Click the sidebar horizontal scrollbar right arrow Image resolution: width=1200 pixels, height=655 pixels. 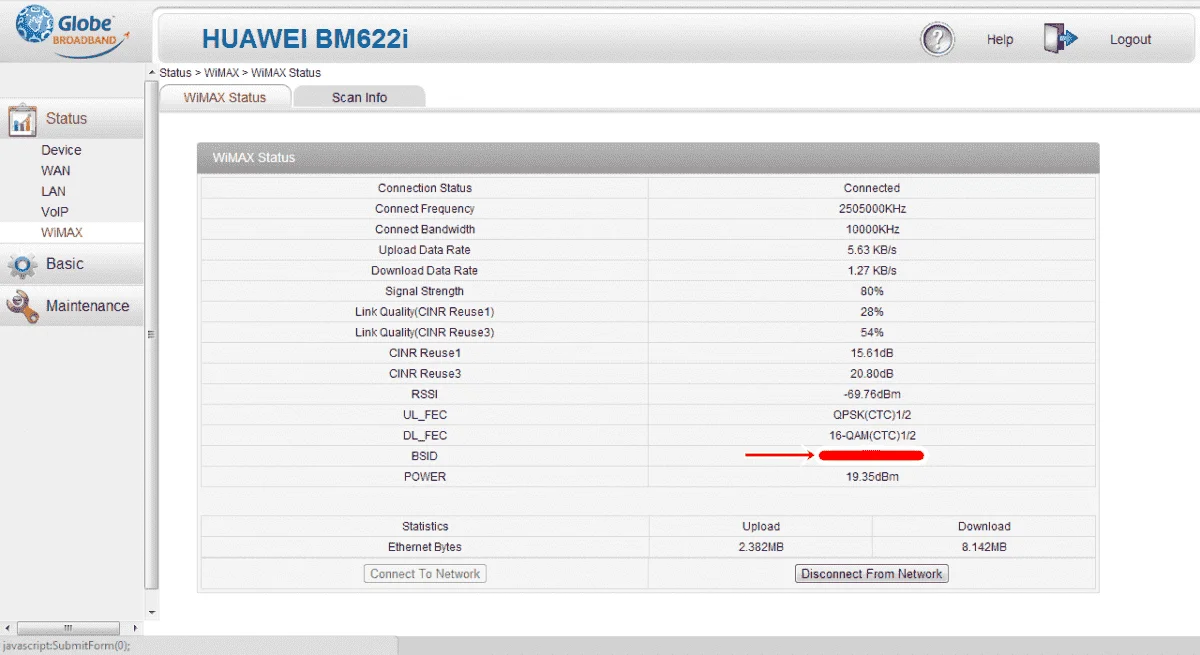coord(138,628)
